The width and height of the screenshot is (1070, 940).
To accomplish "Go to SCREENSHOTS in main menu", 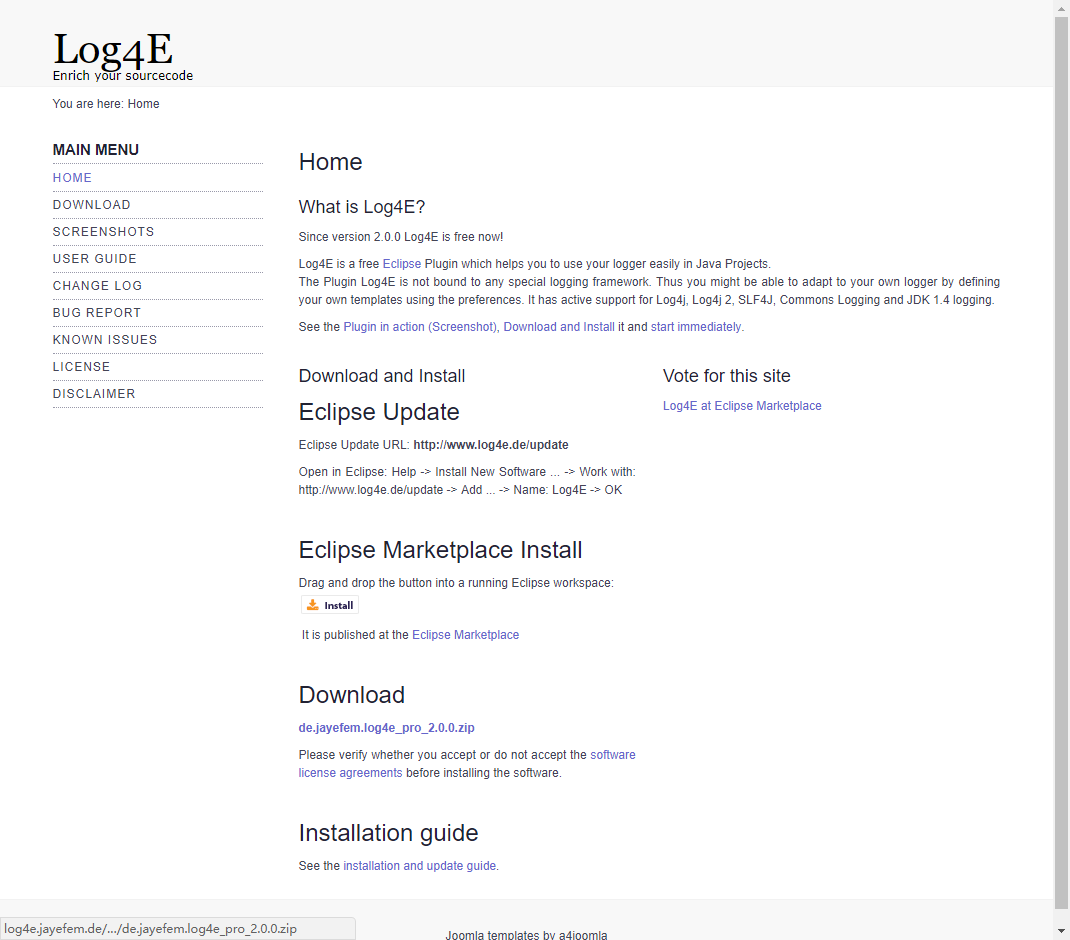I will [x=103, y=231].
